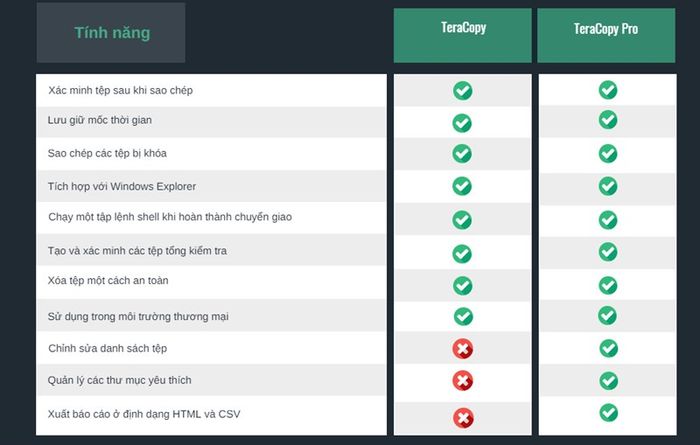The width and height of the screenshot is (700, 445).
Task: Click TeraCopy Pro checkmark for Quản lý các thư mục yêu thích
Action: 608,381
